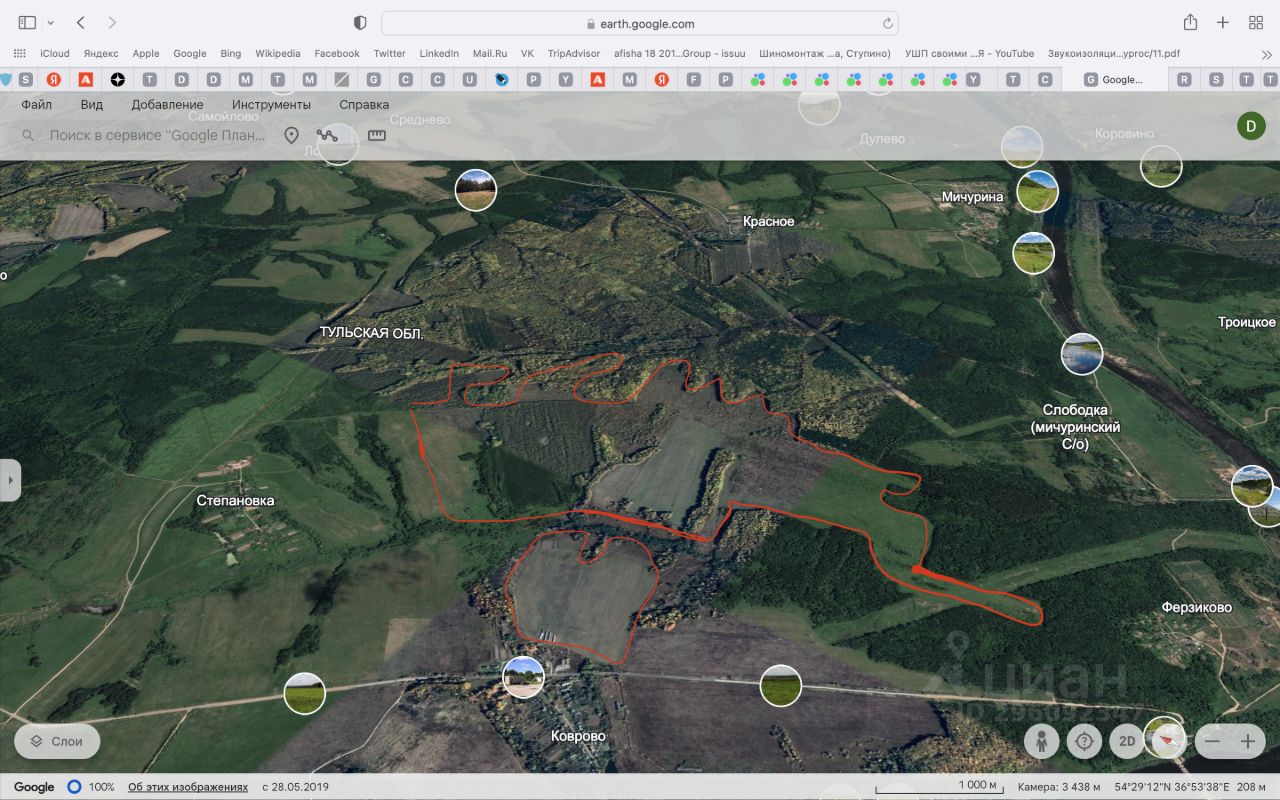Viewport: 1280px width, 800px height.
Task: Click the Троицкое place label
Action: (x=1247, y=322)
